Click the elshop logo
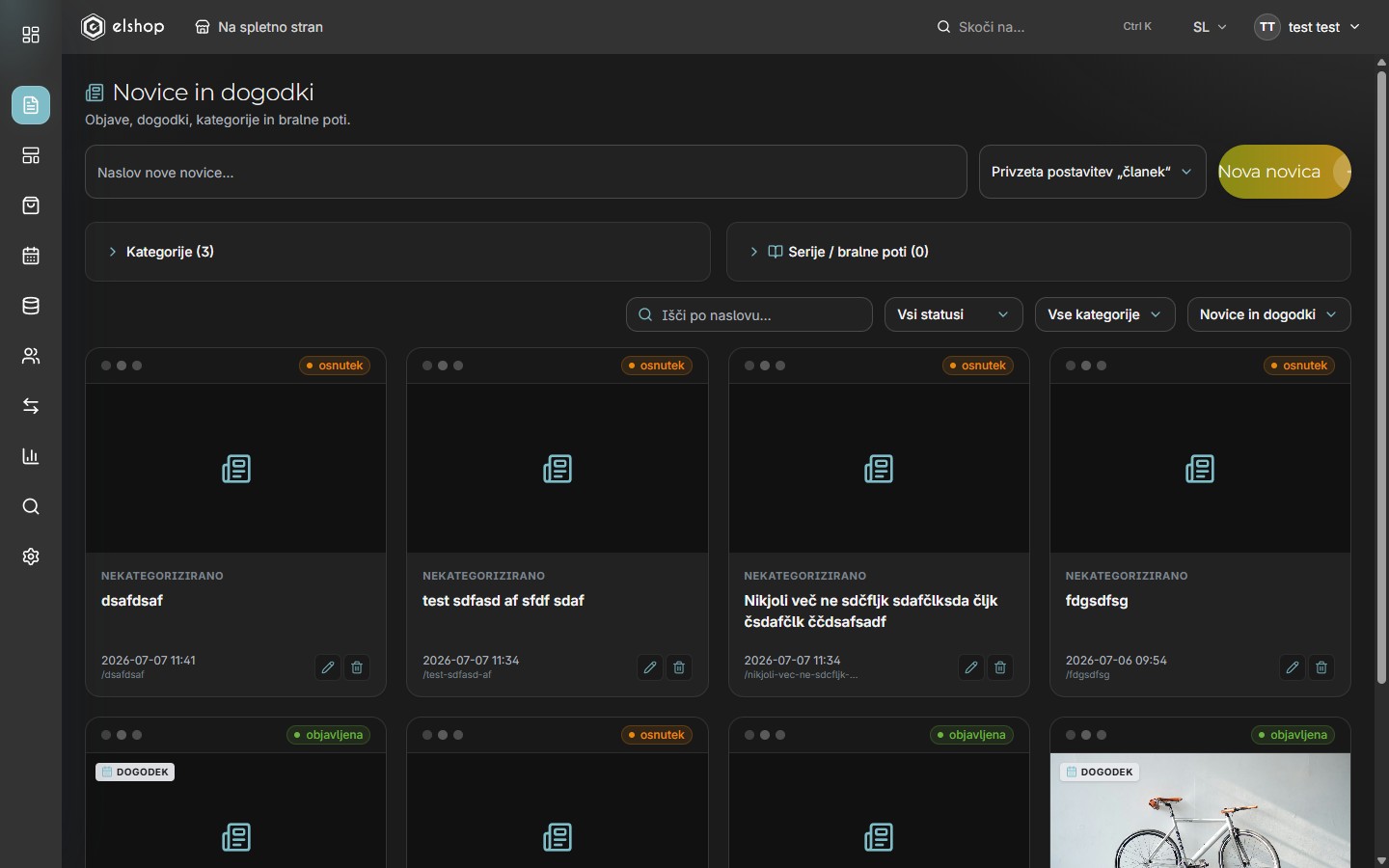 pos(123,27)
